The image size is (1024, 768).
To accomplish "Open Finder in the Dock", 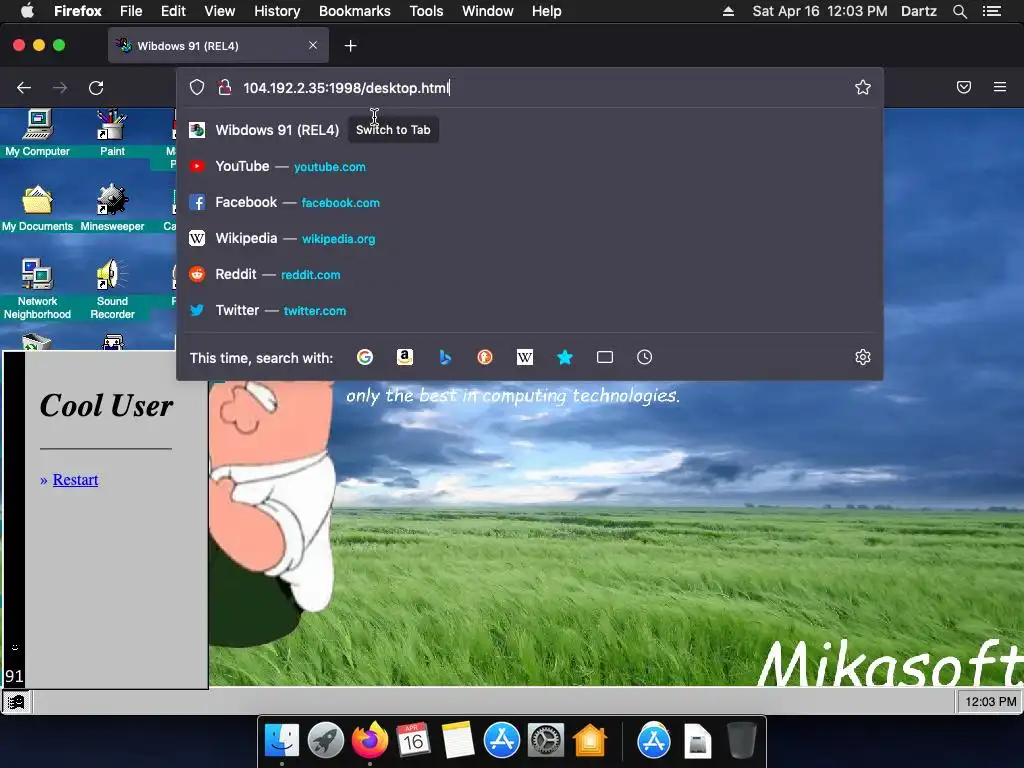I will click(281, 741).
